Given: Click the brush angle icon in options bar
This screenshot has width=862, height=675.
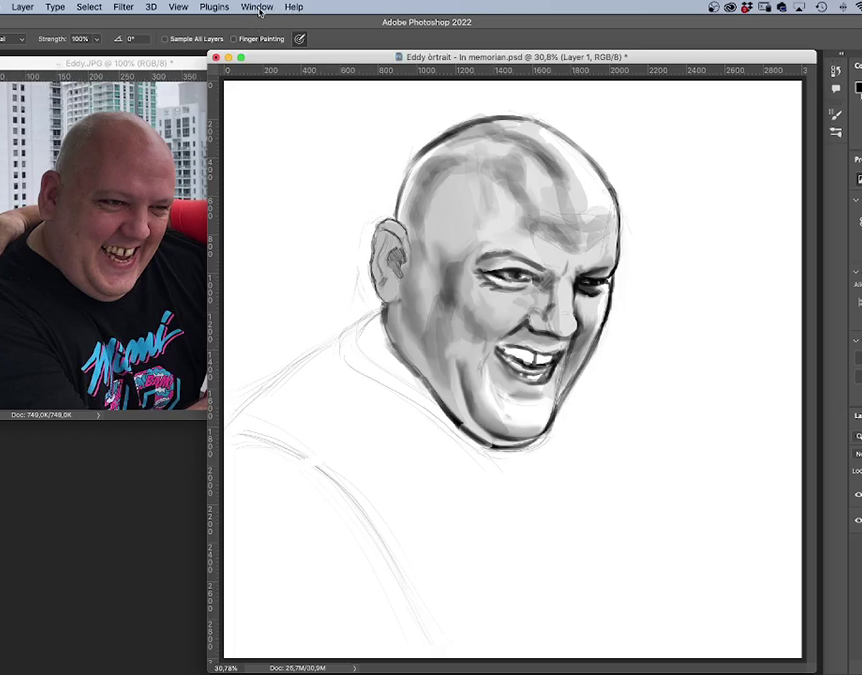Looking at the screenshot, I should point(118,39).
